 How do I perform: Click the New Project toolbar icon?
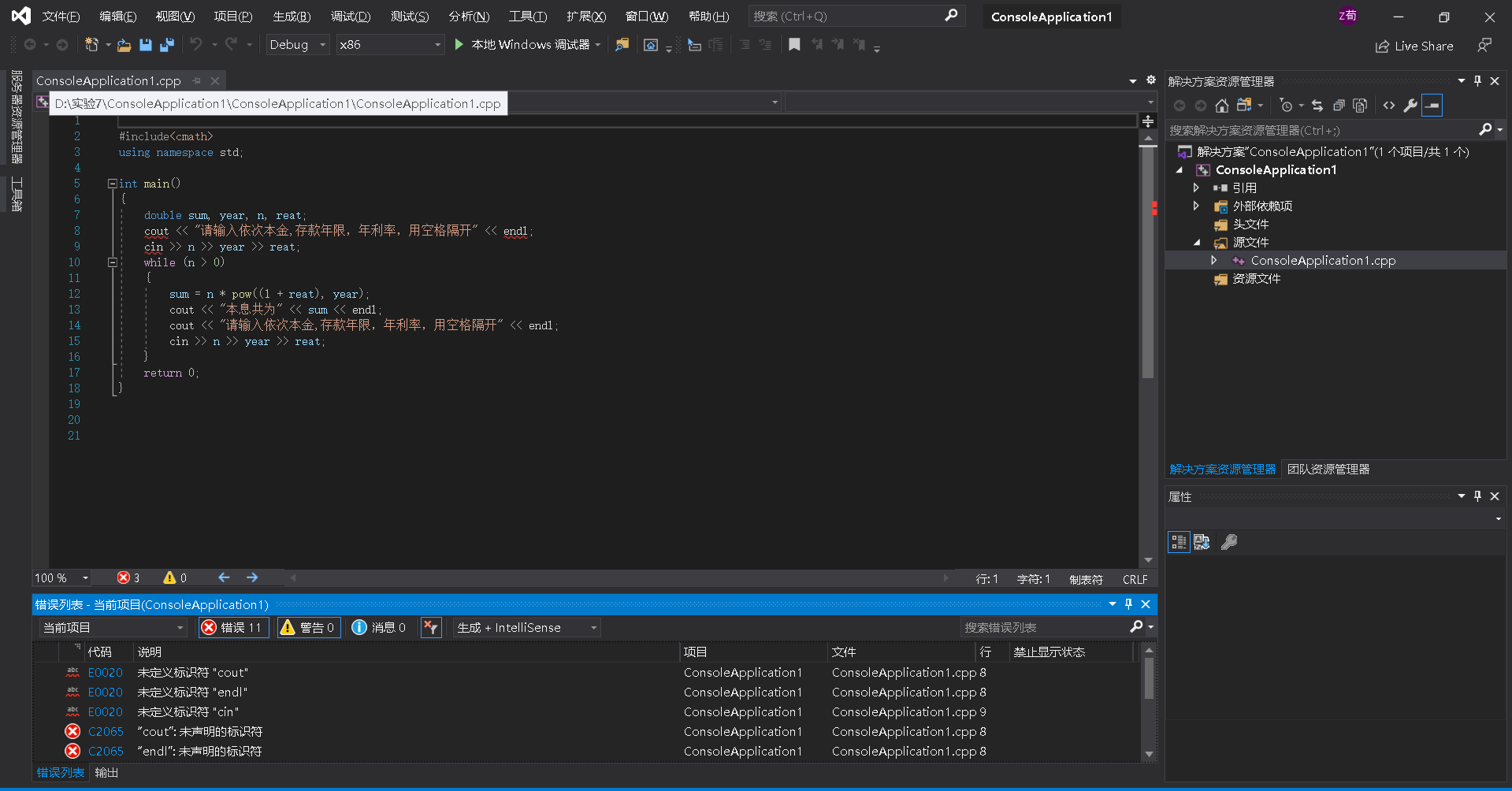[92, 45]
